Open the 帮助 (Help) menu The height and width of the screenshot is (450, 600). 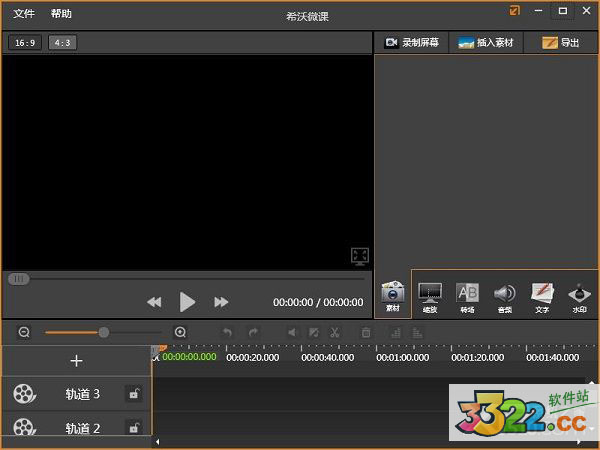[x=61, y=14]
